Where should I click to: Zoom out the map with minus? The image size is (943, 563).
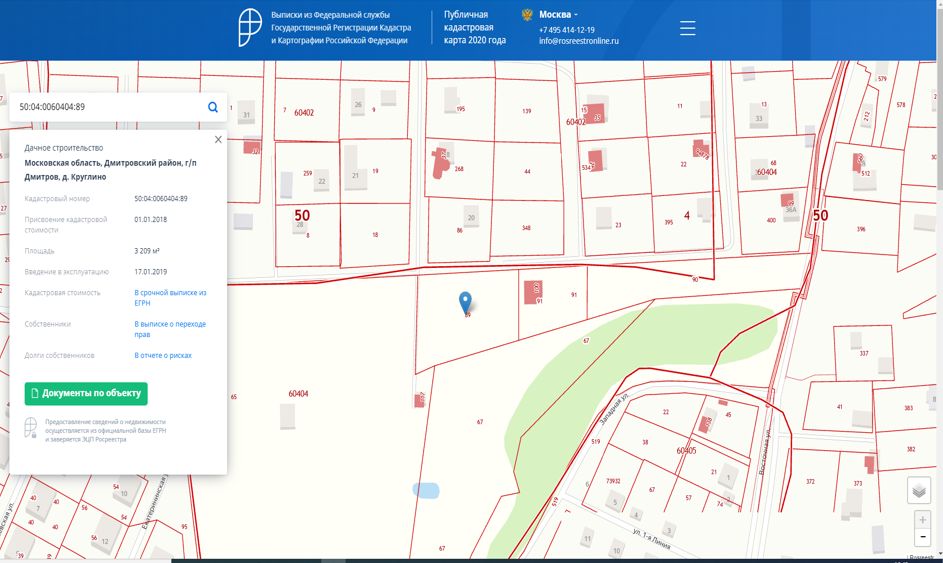point(922,538)
